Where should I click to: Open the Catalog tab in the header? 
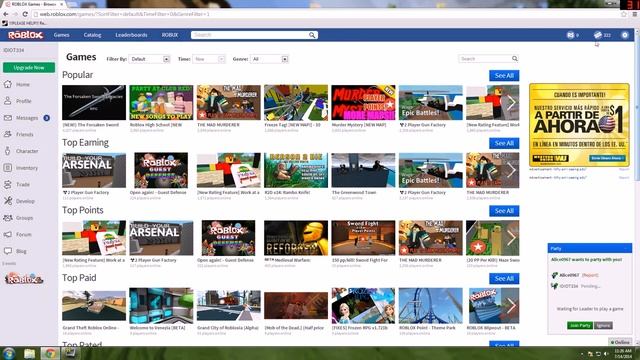pyautogui.click(x=92, y=35)
